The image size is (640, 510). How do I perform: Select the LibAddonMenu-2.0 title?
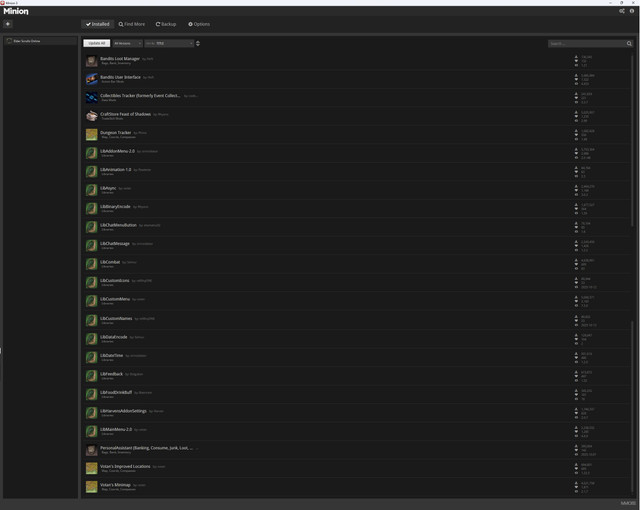pyautogui.click(x=118, y=151)
